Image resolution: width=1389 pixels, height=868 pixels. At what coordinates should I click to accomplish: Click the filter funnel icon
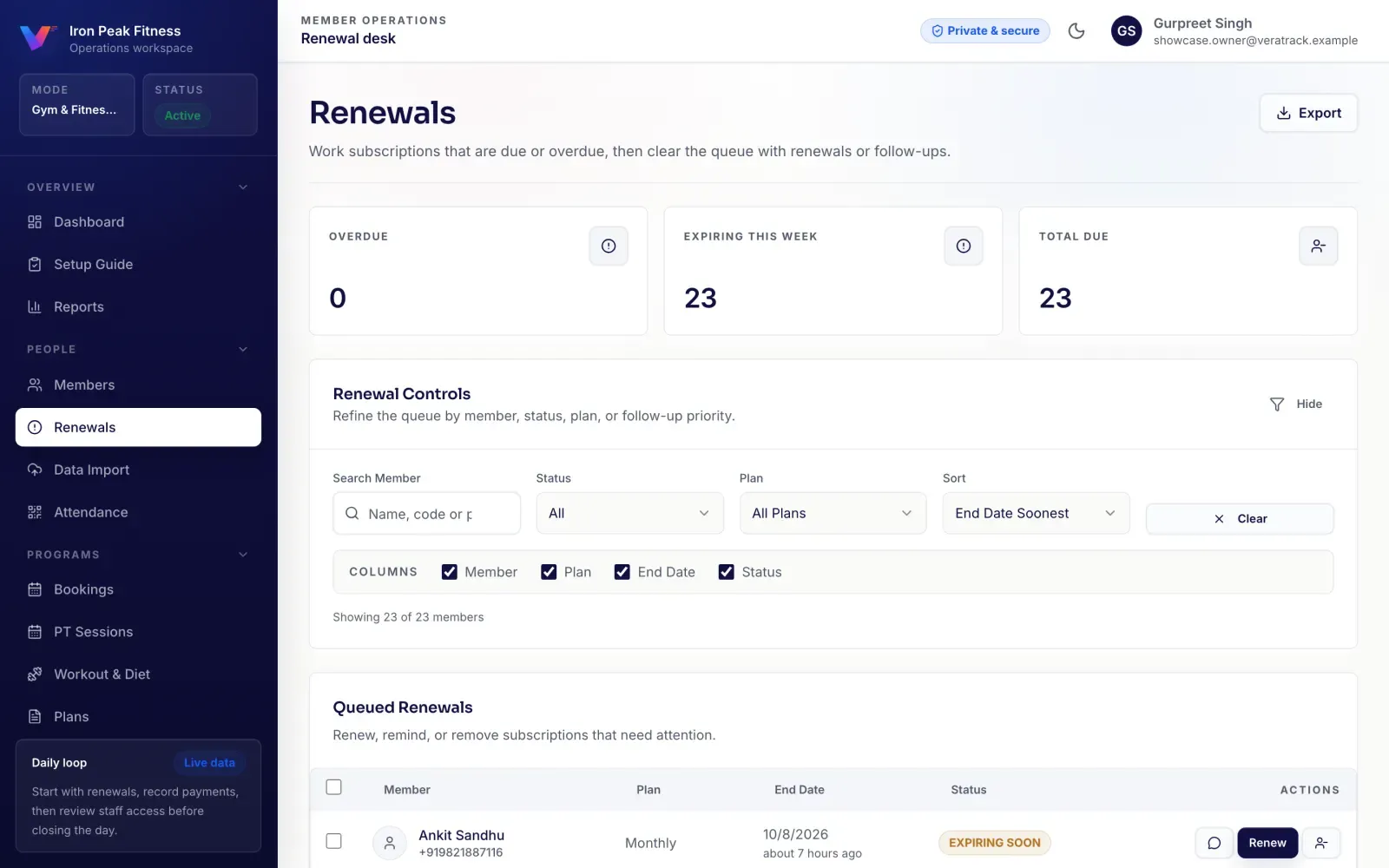(1277, 404)
